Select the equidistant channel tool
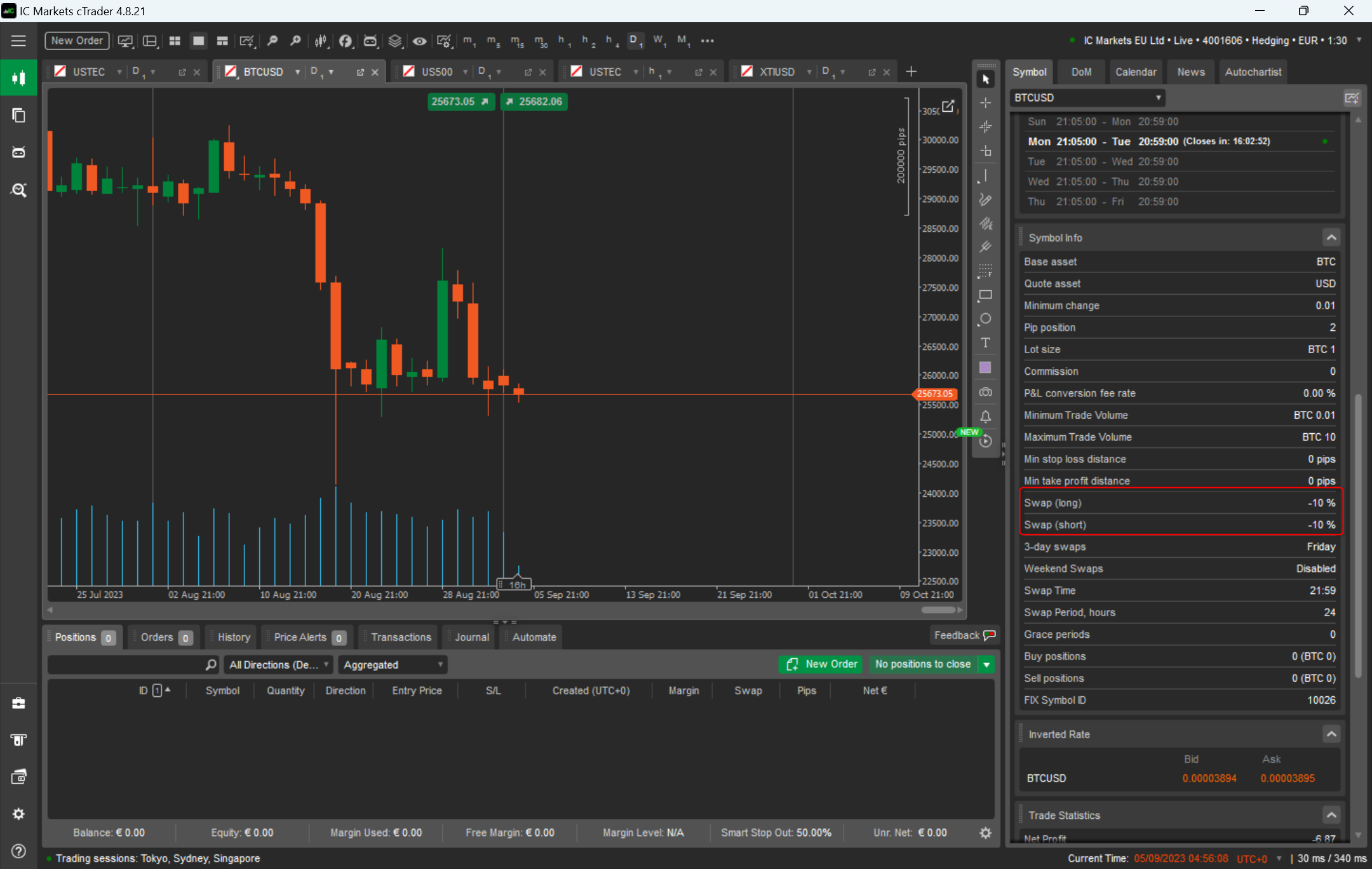The width and height of the screenshot is (1372, 869). [x=985, y=224]
